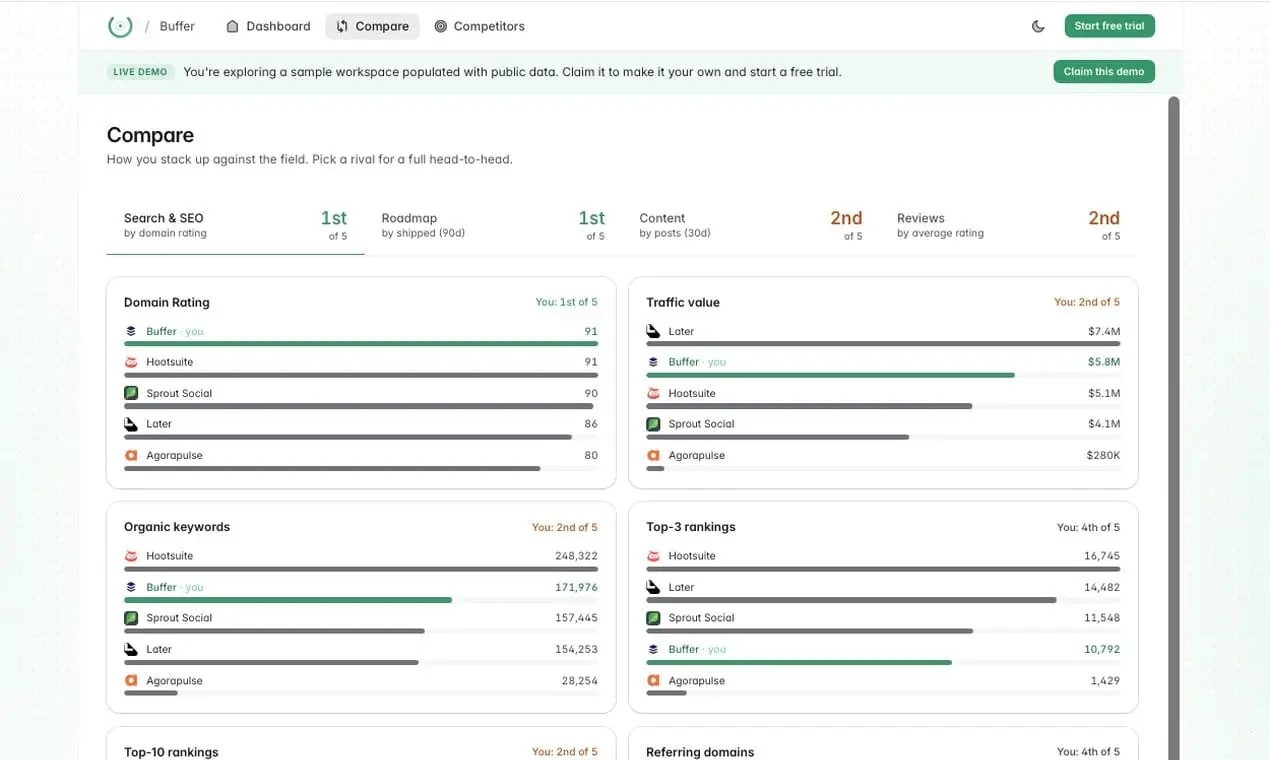Click Hootsuite's 248,322 keywords value
Screen dimensions: 1270x760
(x=576, y=556)
